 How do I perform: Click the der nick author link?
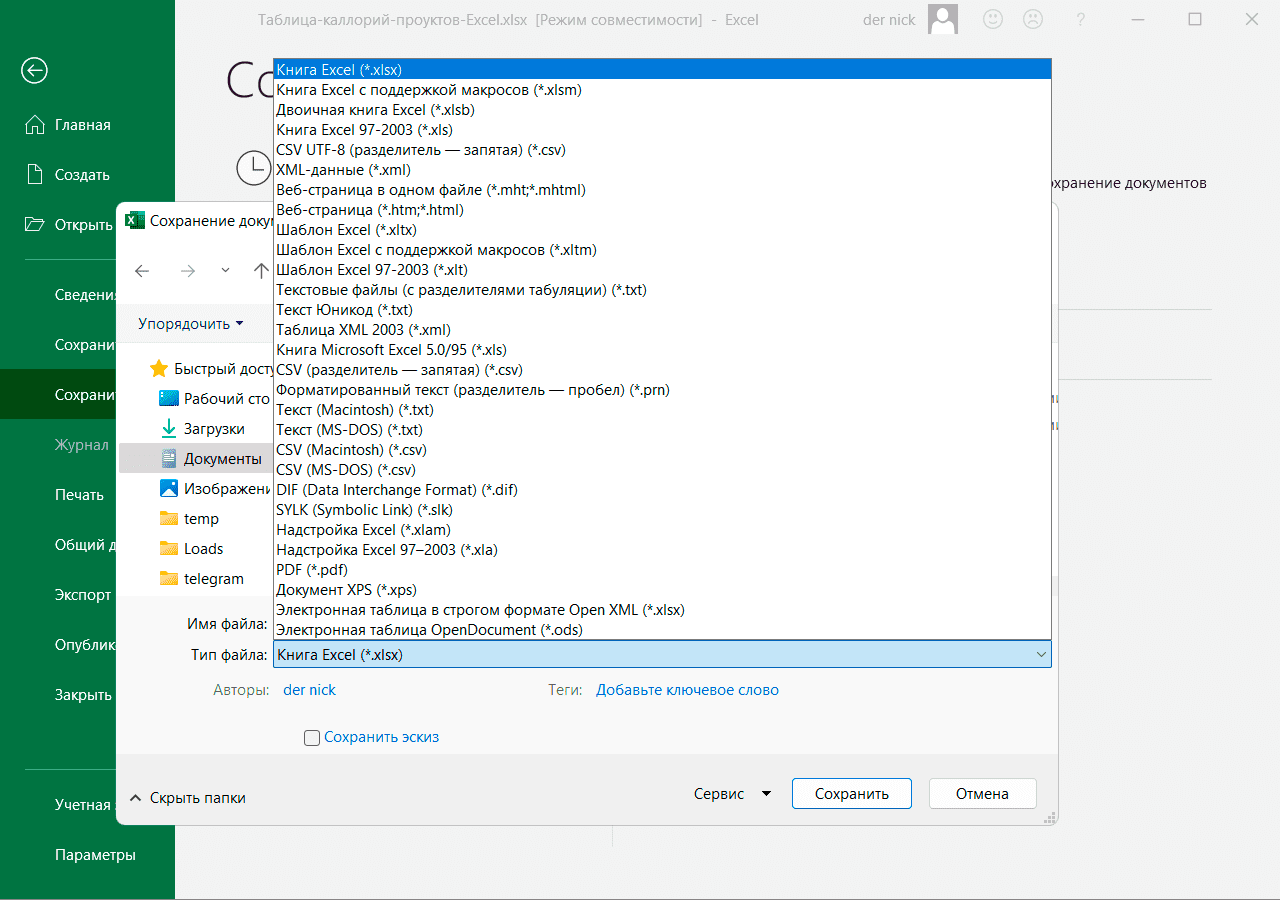(310, 690)
